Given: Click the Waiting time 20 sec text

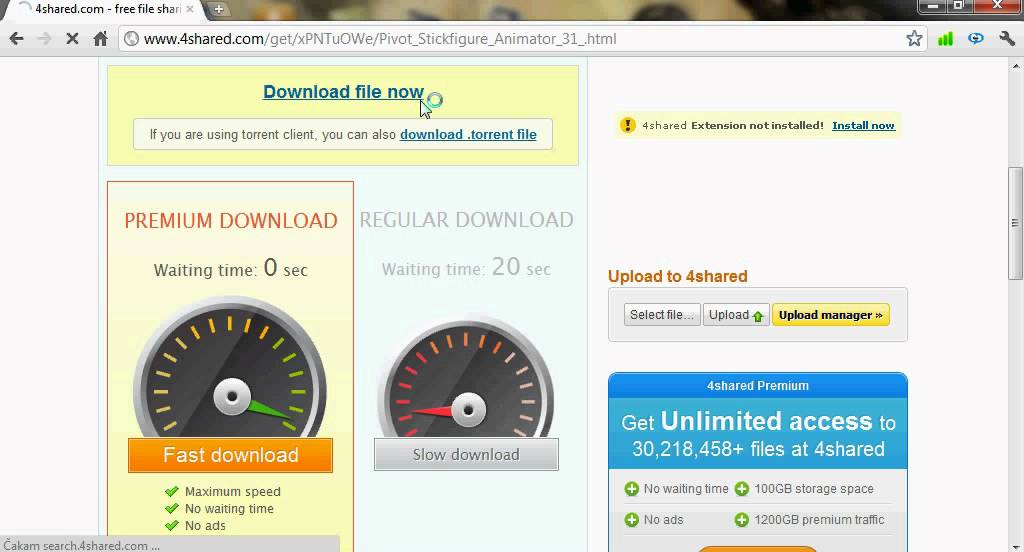Looking at the screenshot, I should pyautogui.click(x=466, y=267).
